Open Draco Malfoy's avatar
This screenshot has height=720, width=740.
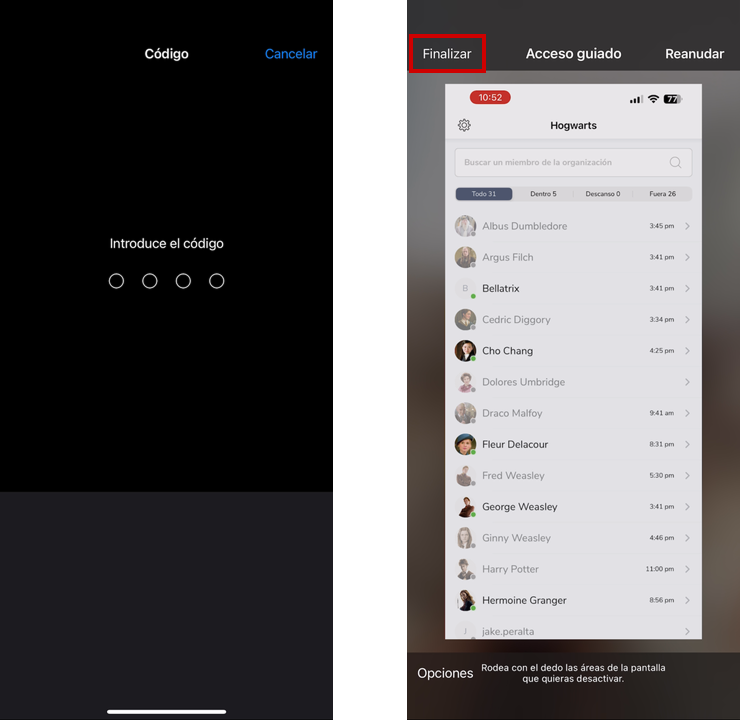(x=465, y=413)
